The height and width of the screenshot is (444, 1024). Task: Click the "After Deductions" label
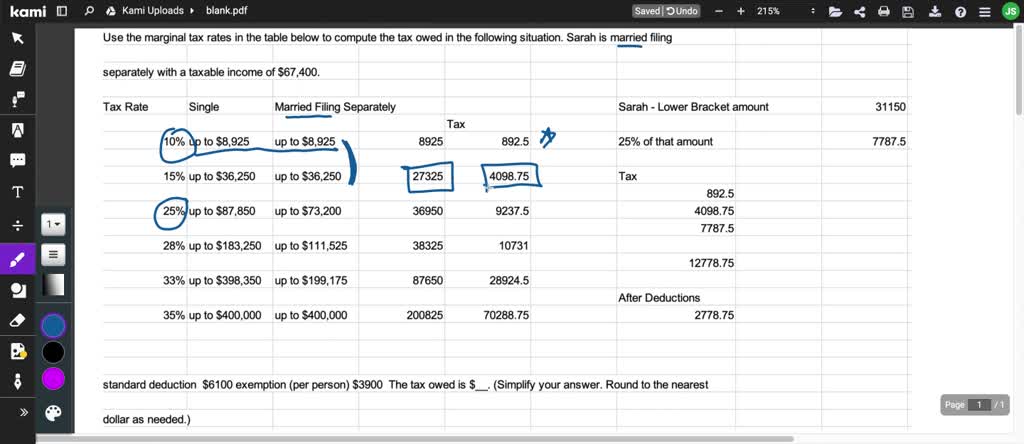click(x=659, y=298)
